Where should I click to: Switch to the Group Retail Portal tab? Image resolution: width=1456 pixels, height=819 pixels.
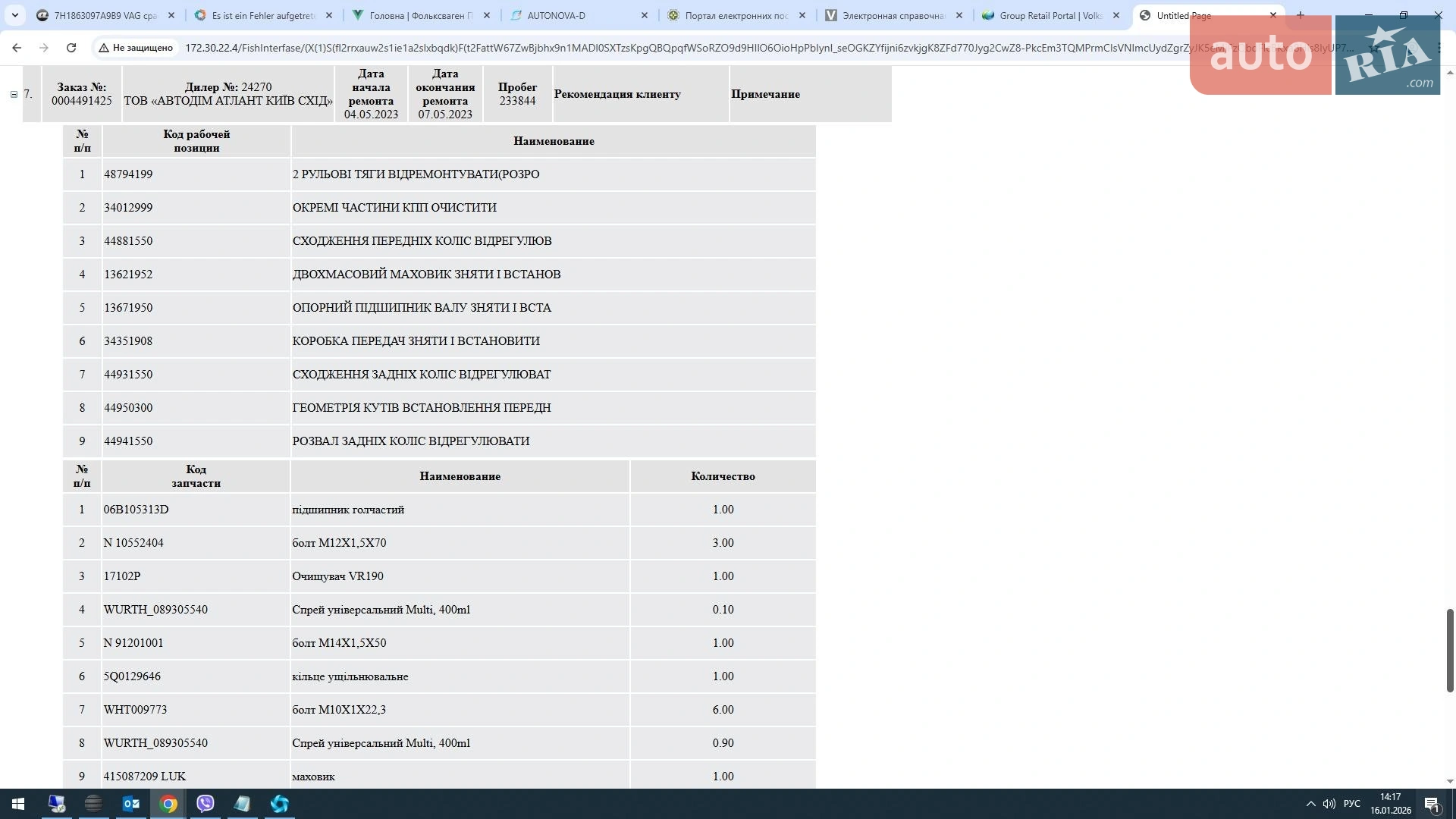click(1051, 15)
